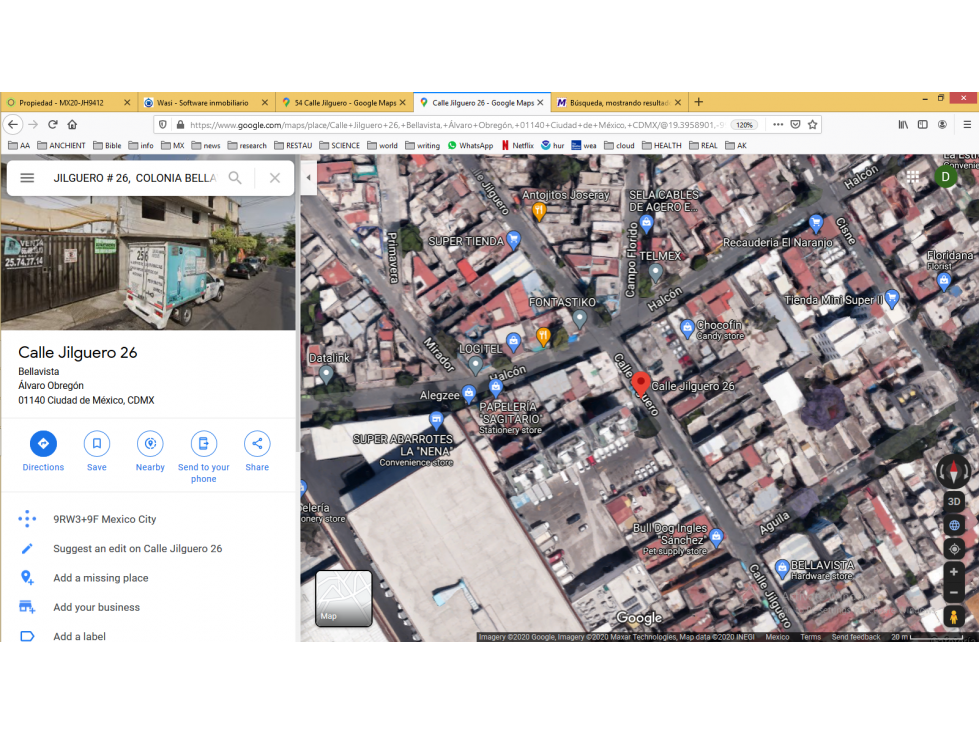
Task: Go back to previous page
Action: tap(12, 125)
